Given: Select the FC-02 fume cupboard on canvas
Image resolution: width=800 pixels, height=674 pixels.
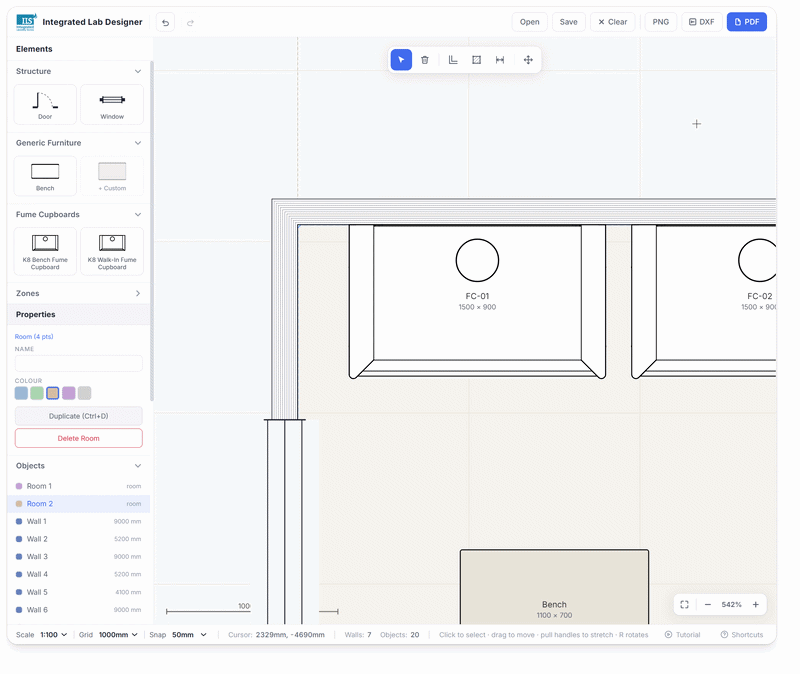Looking at the screenshot, I should pyautogui.click(x=704, y=301).
